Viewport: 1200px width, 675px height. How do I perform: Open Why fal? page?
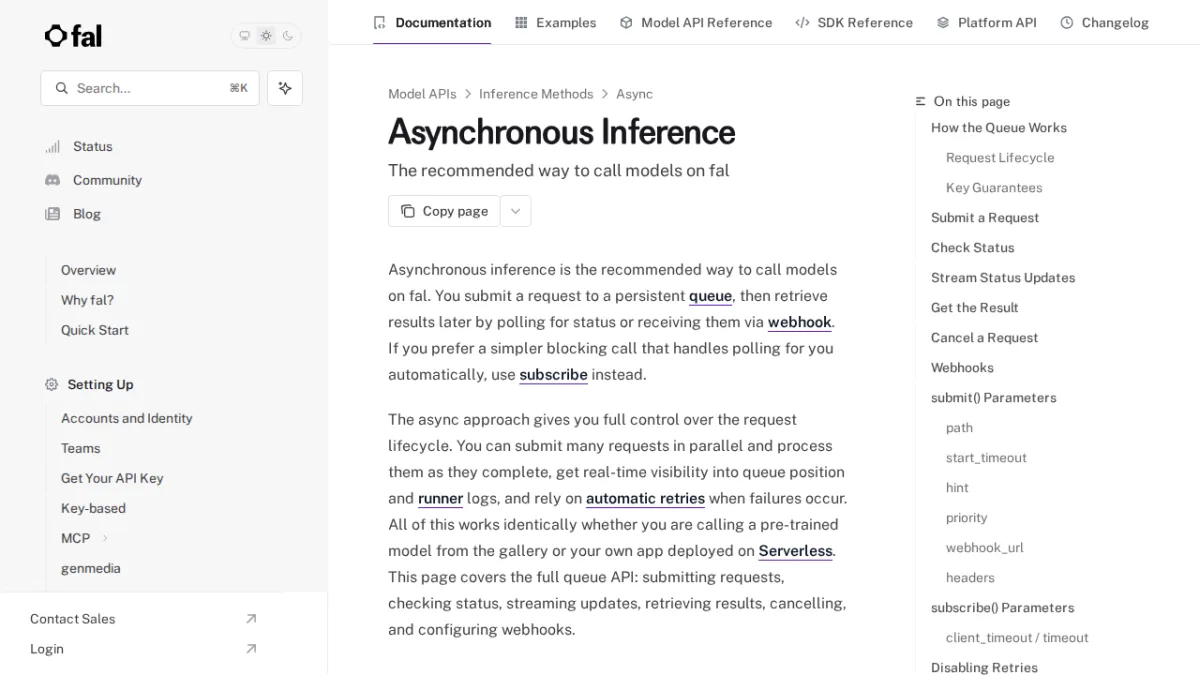coord(87,300)
